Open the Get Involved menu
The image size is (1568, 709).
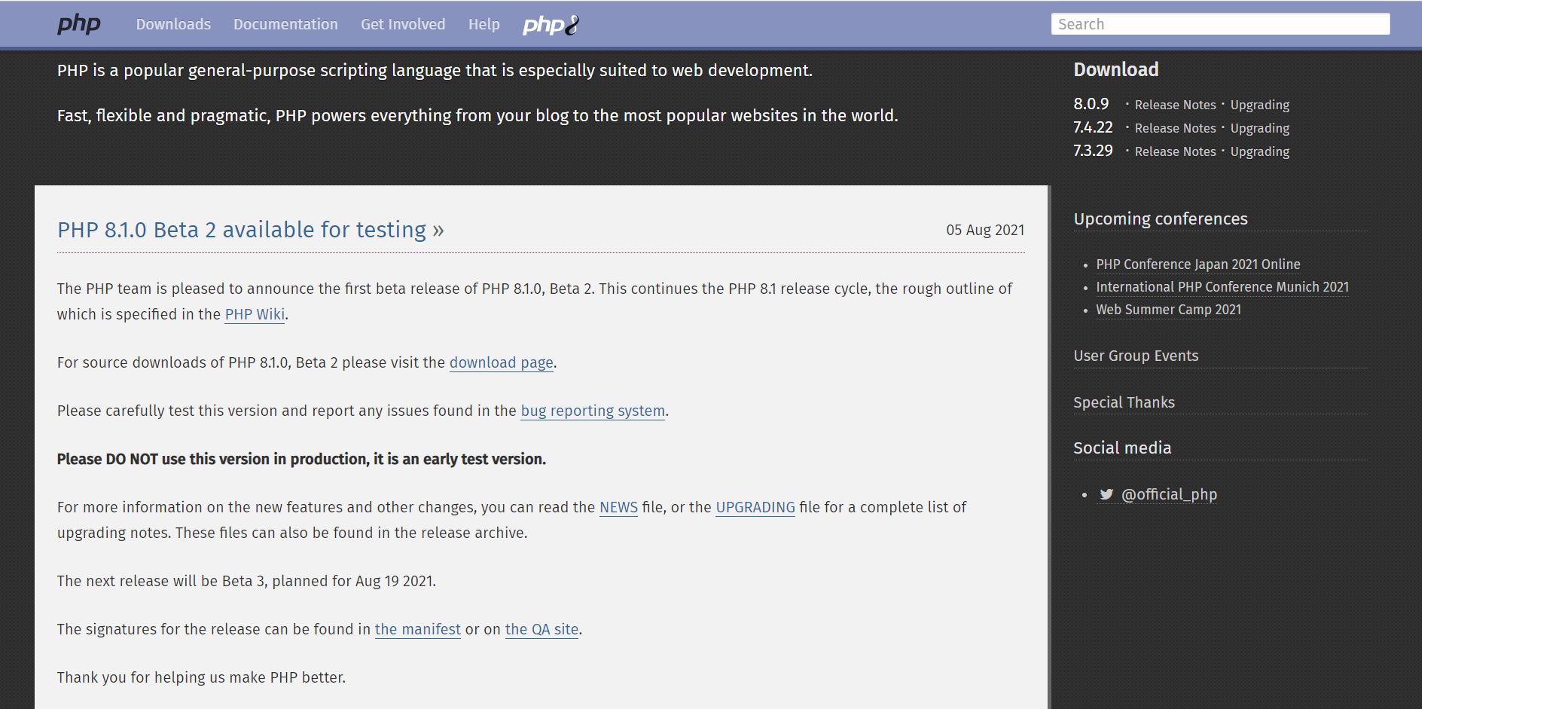click(403, 24)
